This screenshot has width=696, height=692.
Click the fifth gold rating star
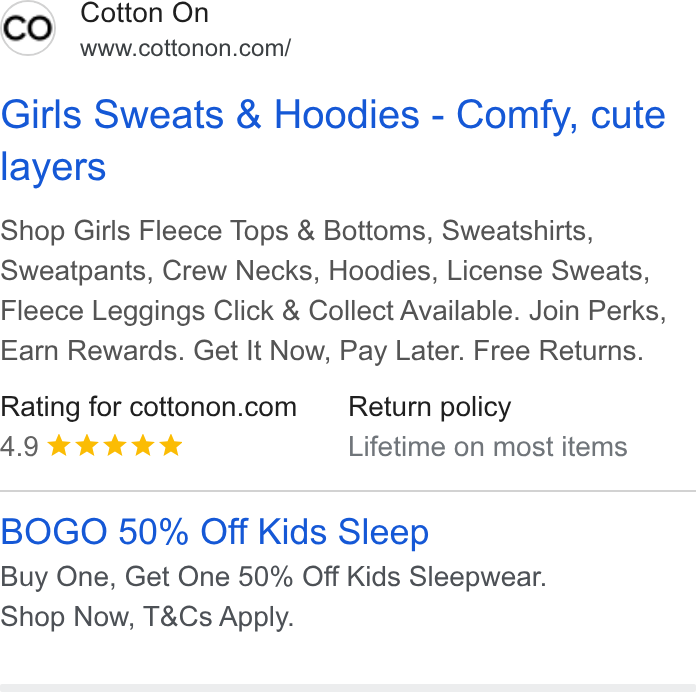click(x=171, y=446)
